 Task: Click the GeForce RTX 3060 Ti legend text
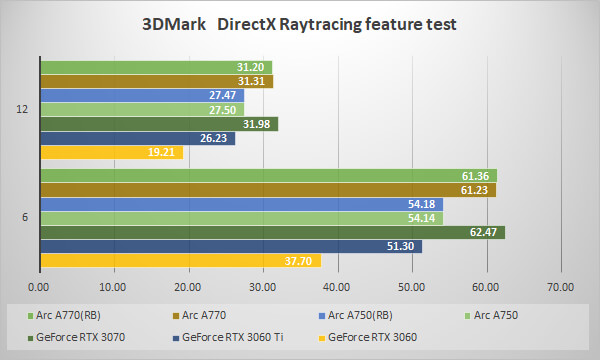point(233,337)
